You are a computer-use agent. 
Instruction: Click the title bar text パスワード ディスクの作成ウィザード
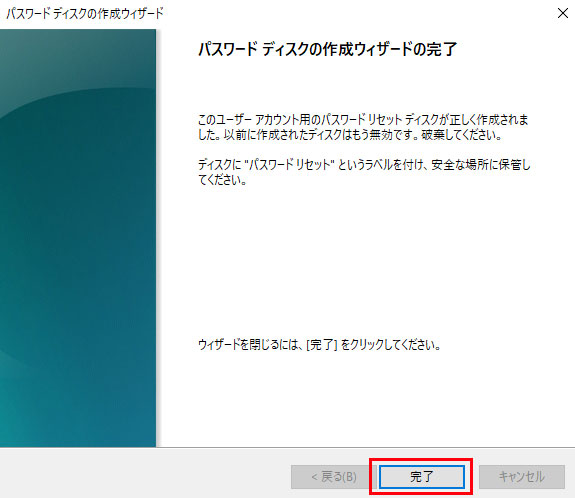point(85,14)
